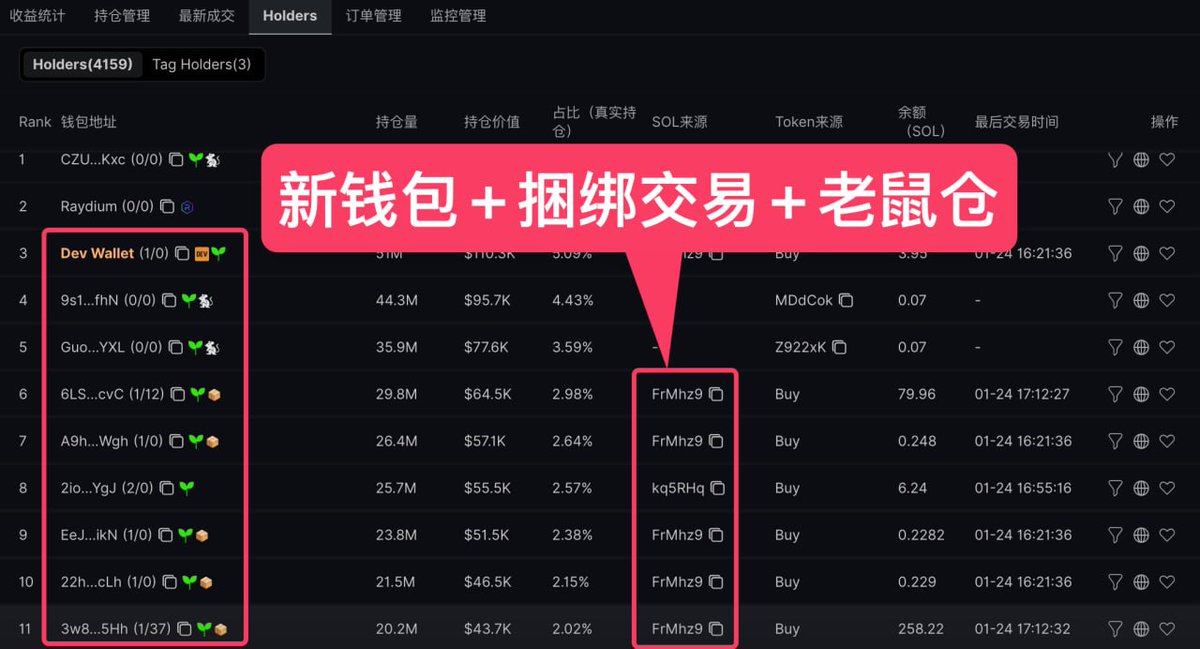The image size is (1200, 649).
Task: Copy kq5RHq SOL source address
Action: click(717, 488)
